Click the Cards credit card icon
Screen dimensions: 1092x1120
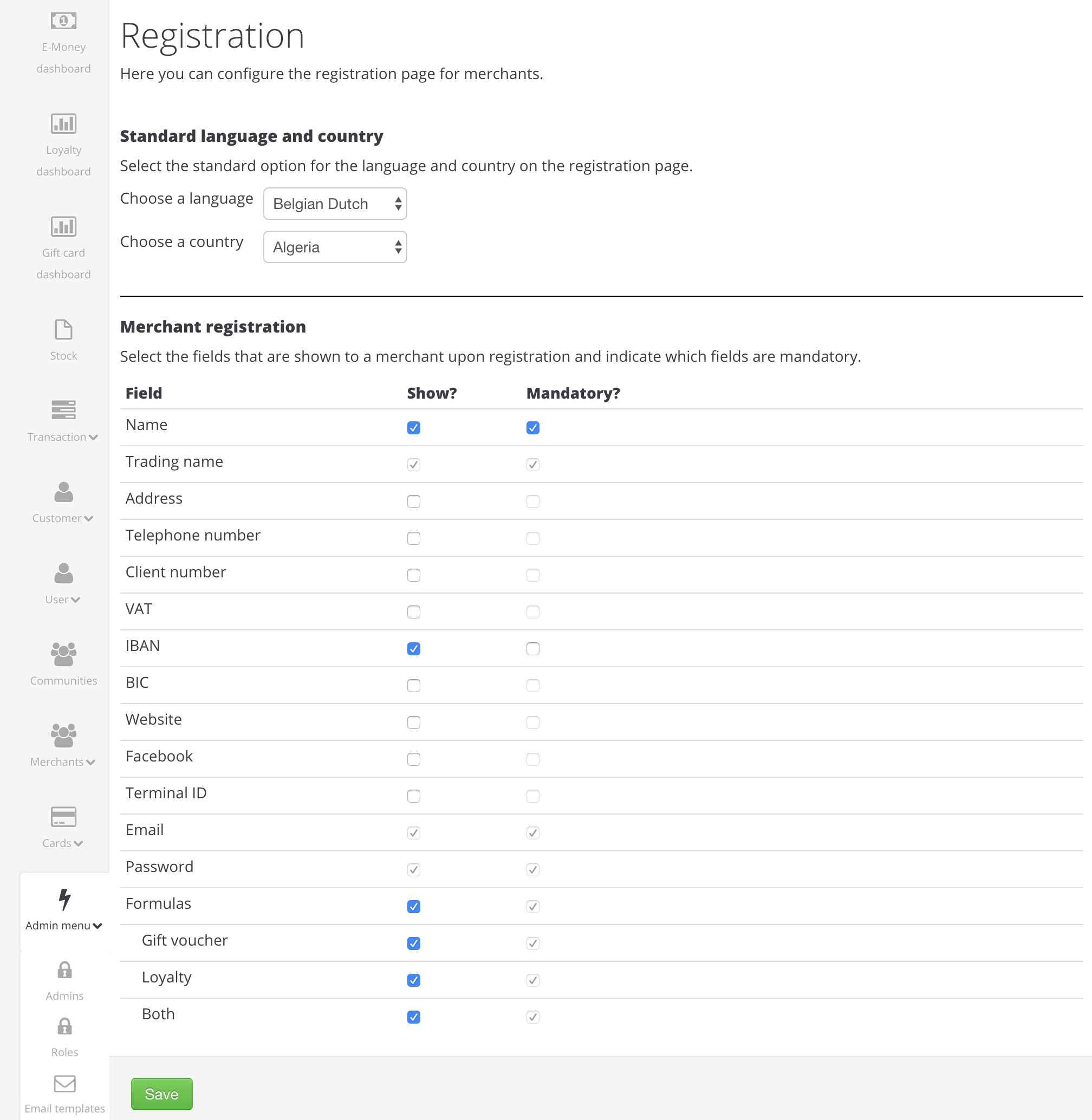pos(63,817)
